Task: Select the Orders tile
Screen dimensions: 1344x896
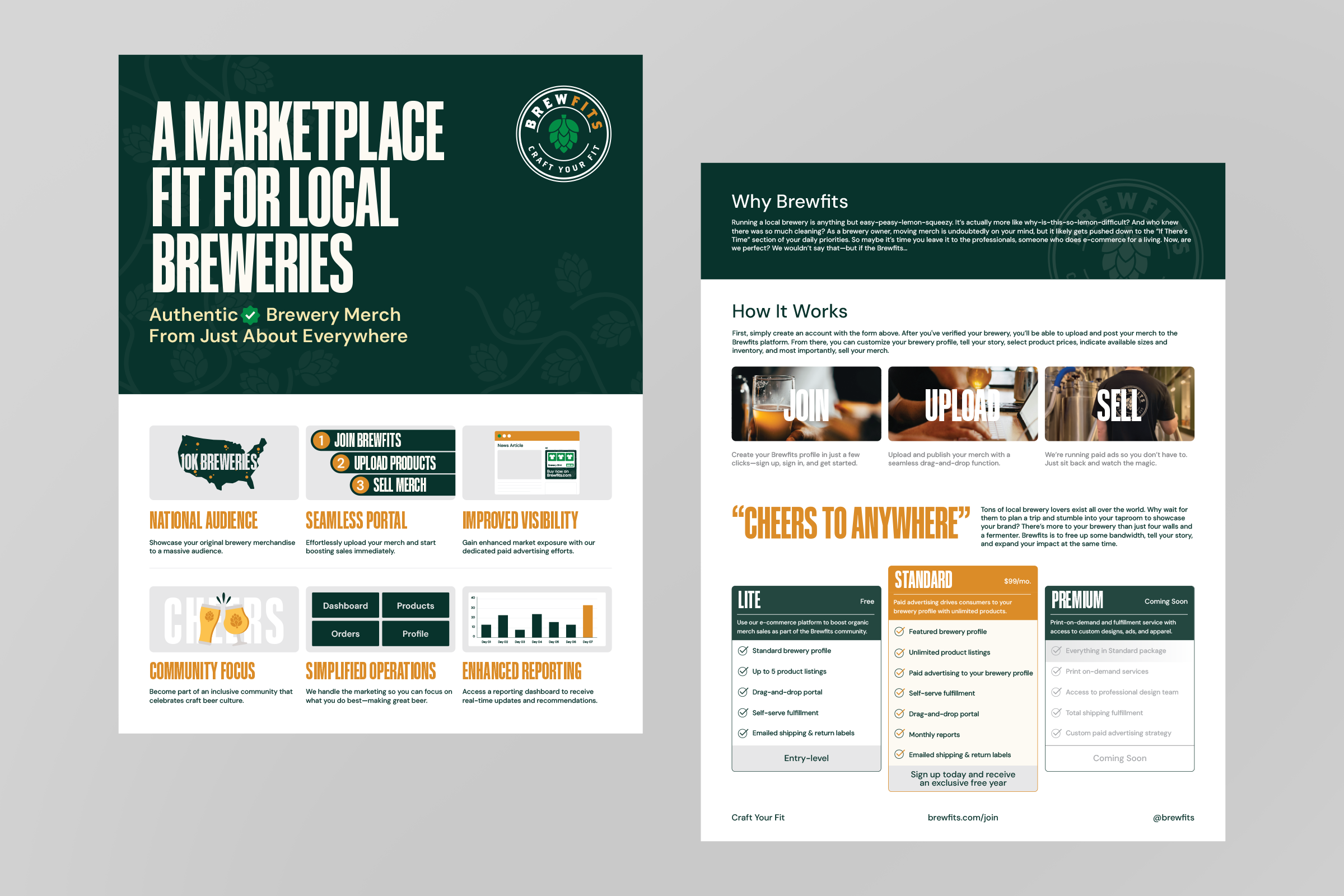Action: coord(345,634)
